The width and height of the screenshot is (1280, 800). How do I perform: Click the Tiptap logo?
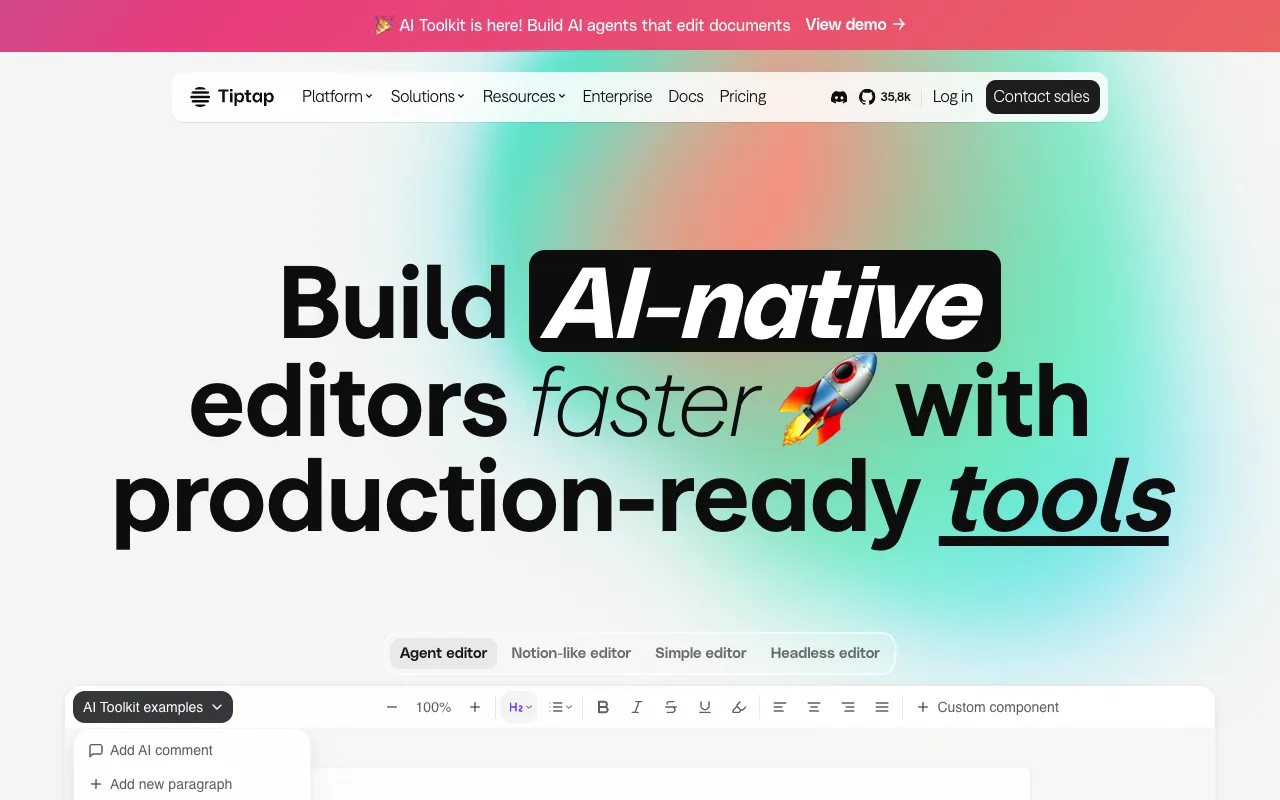(232, 96)
